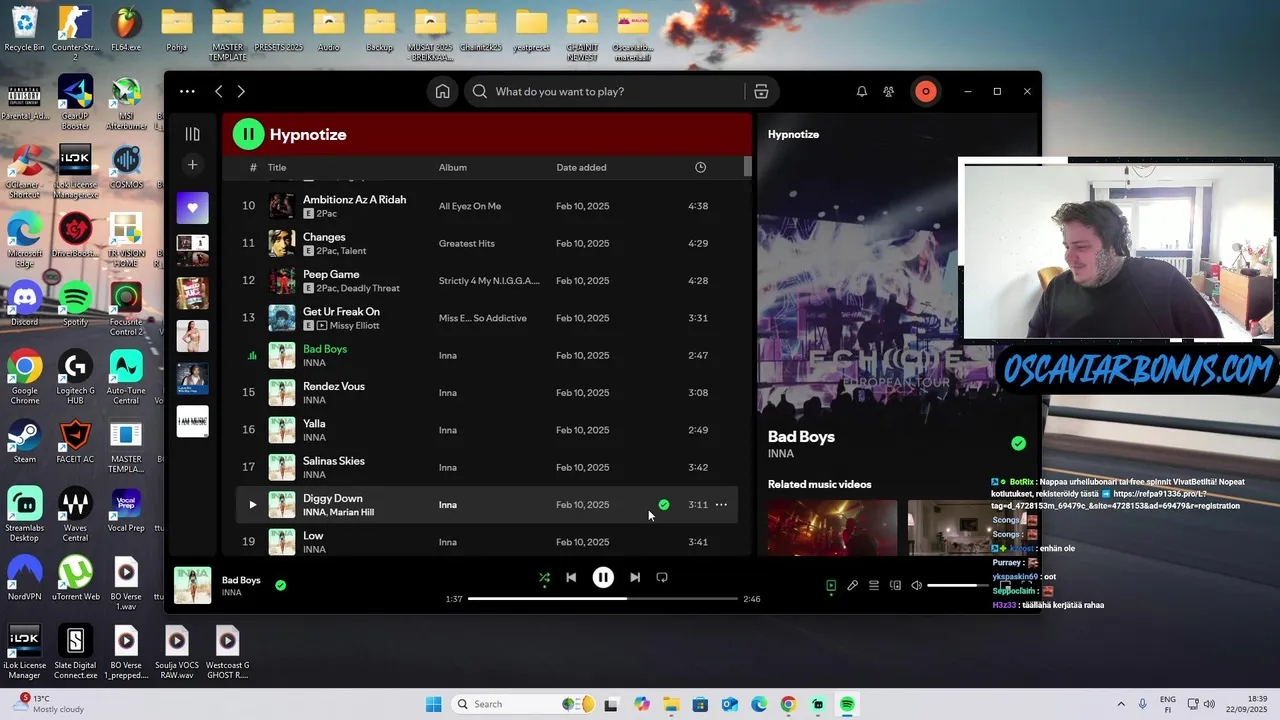Select the Salinas Skies track title
The height and width of the screenshot is (720, 1280).
coord(334,461)
